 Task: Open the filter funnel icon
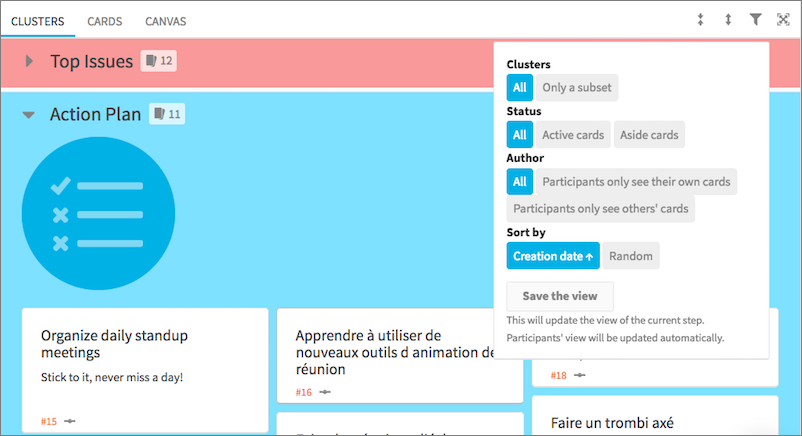(755, 19)
